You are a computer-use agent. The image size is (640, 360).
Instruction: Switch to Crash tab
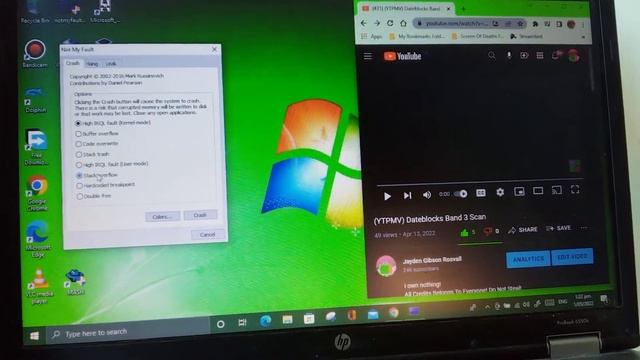pyautogui.click(x=73, y=63)
